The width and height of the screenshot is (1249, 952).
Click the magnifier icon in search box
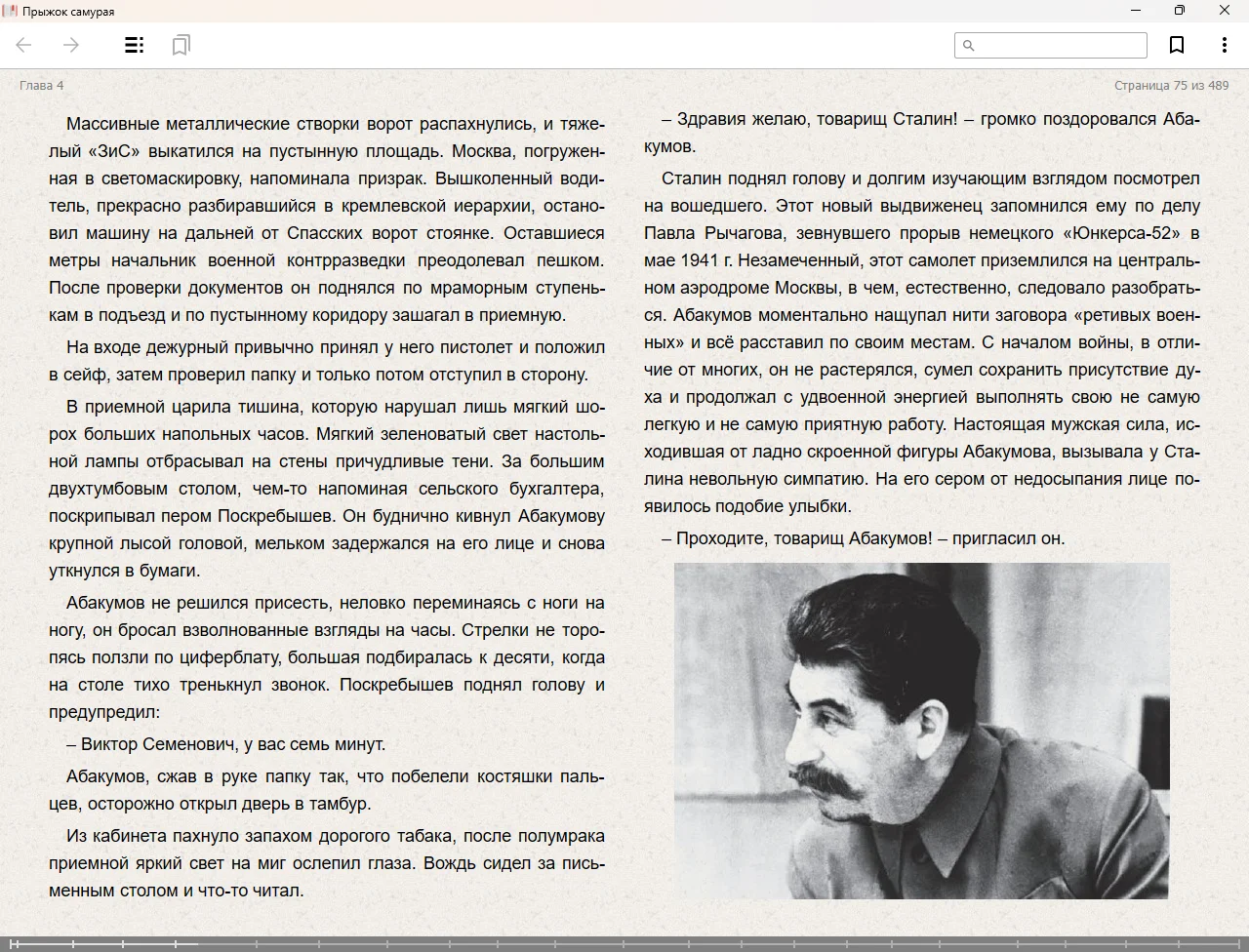click(x=969, y=45)
